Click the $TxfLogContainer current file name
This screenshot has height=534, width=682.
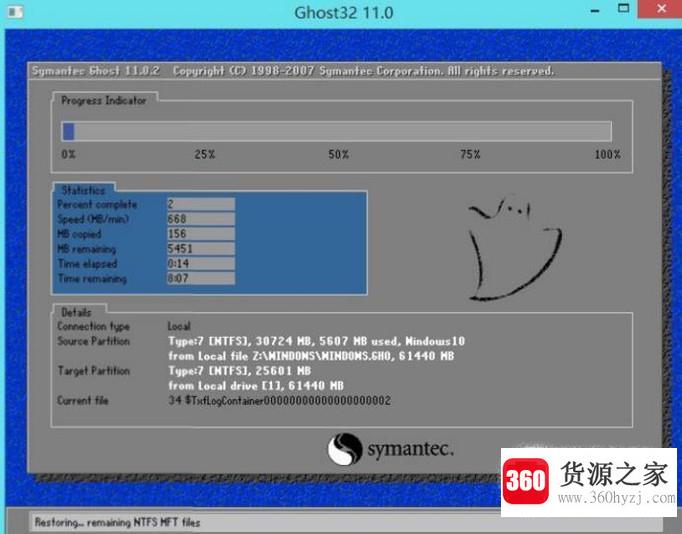[x=279, y=400]
